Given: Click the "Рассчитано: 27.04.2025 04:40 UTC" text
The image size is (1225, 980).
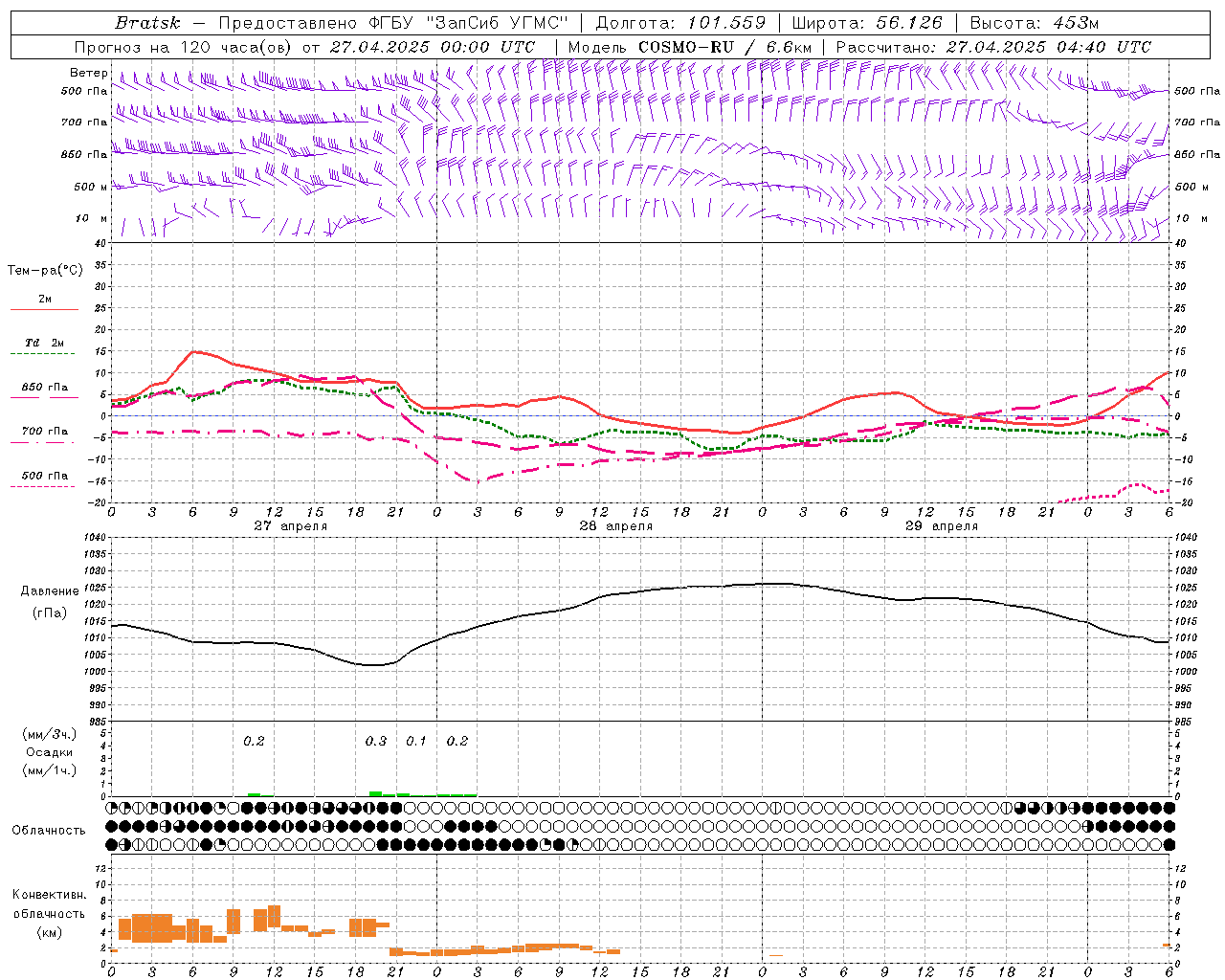Looking at the screenshot, I should tap(993, 47).
